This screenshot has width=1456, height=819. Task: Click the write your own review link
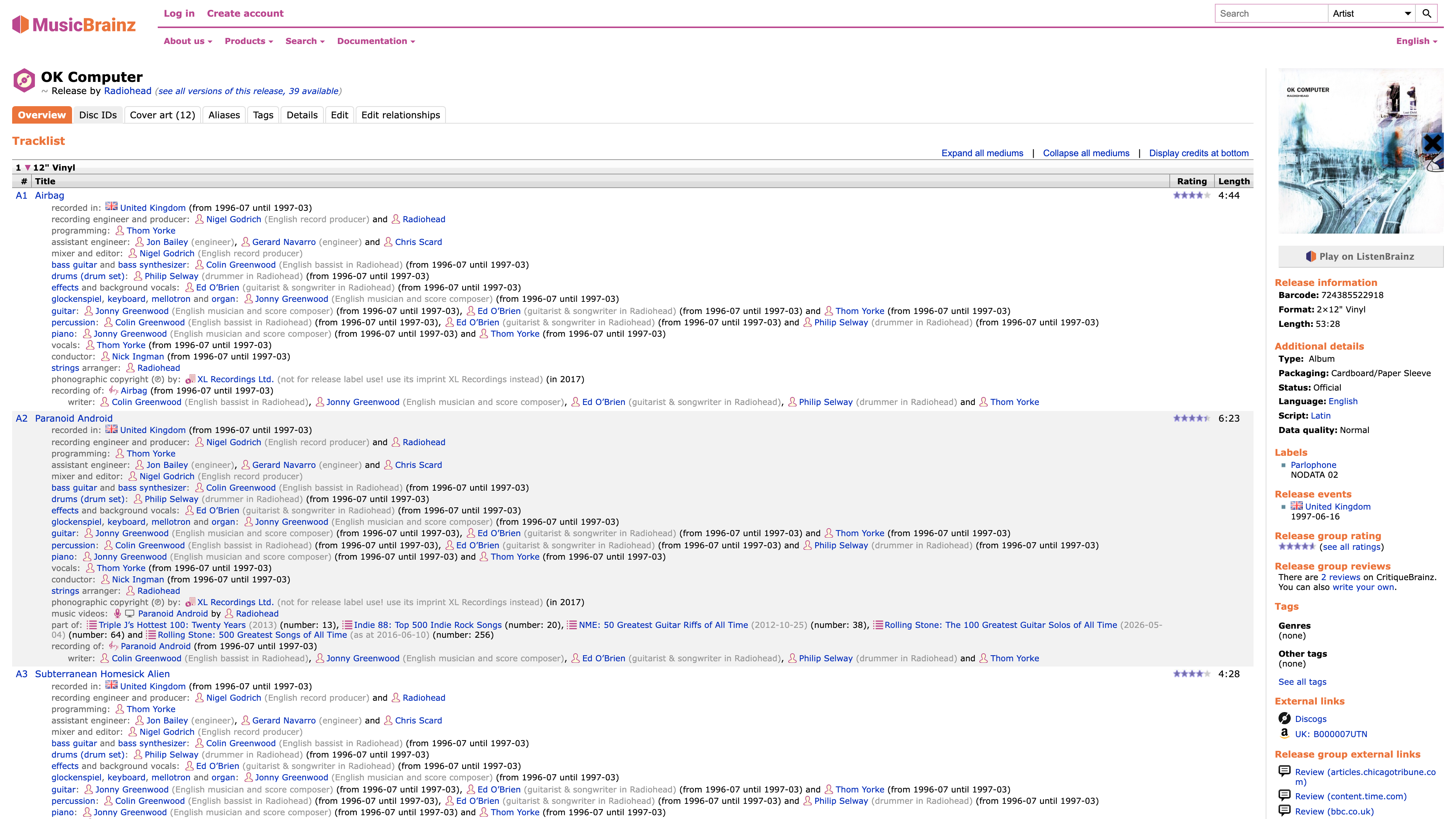pyautogui.click(x=1363, y=587)
